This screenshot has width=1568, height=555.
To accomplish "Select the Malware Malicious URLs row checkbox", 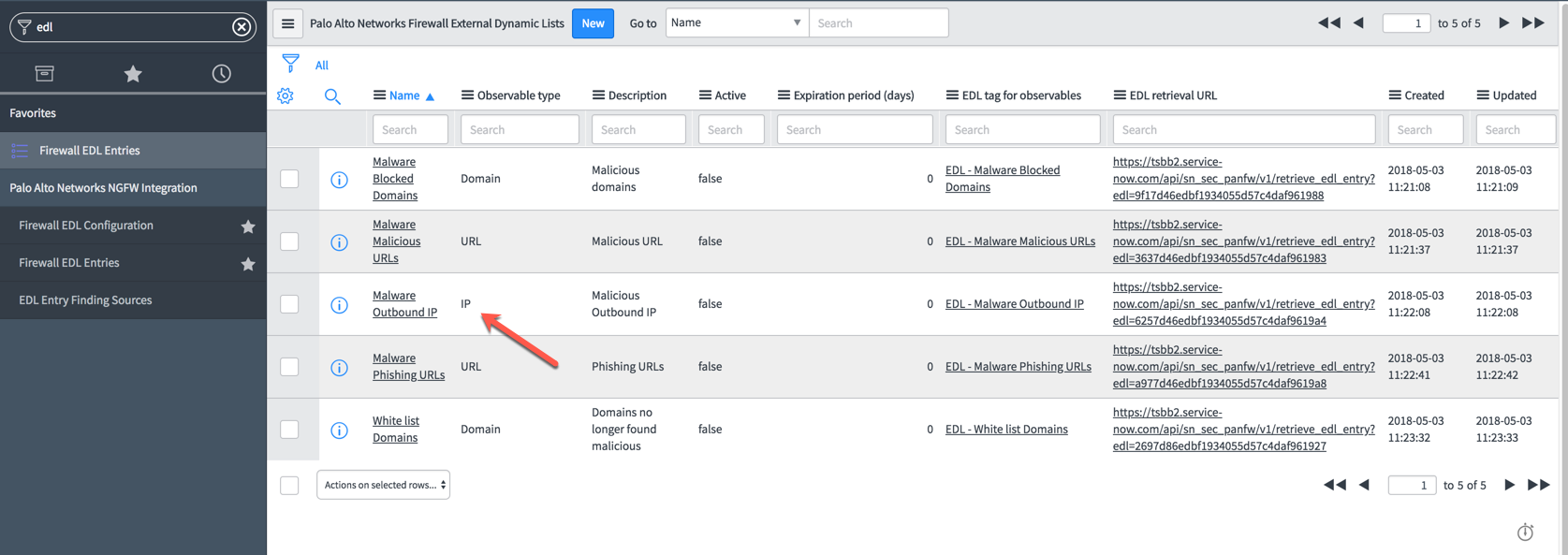I will click(x=289, y=241).
